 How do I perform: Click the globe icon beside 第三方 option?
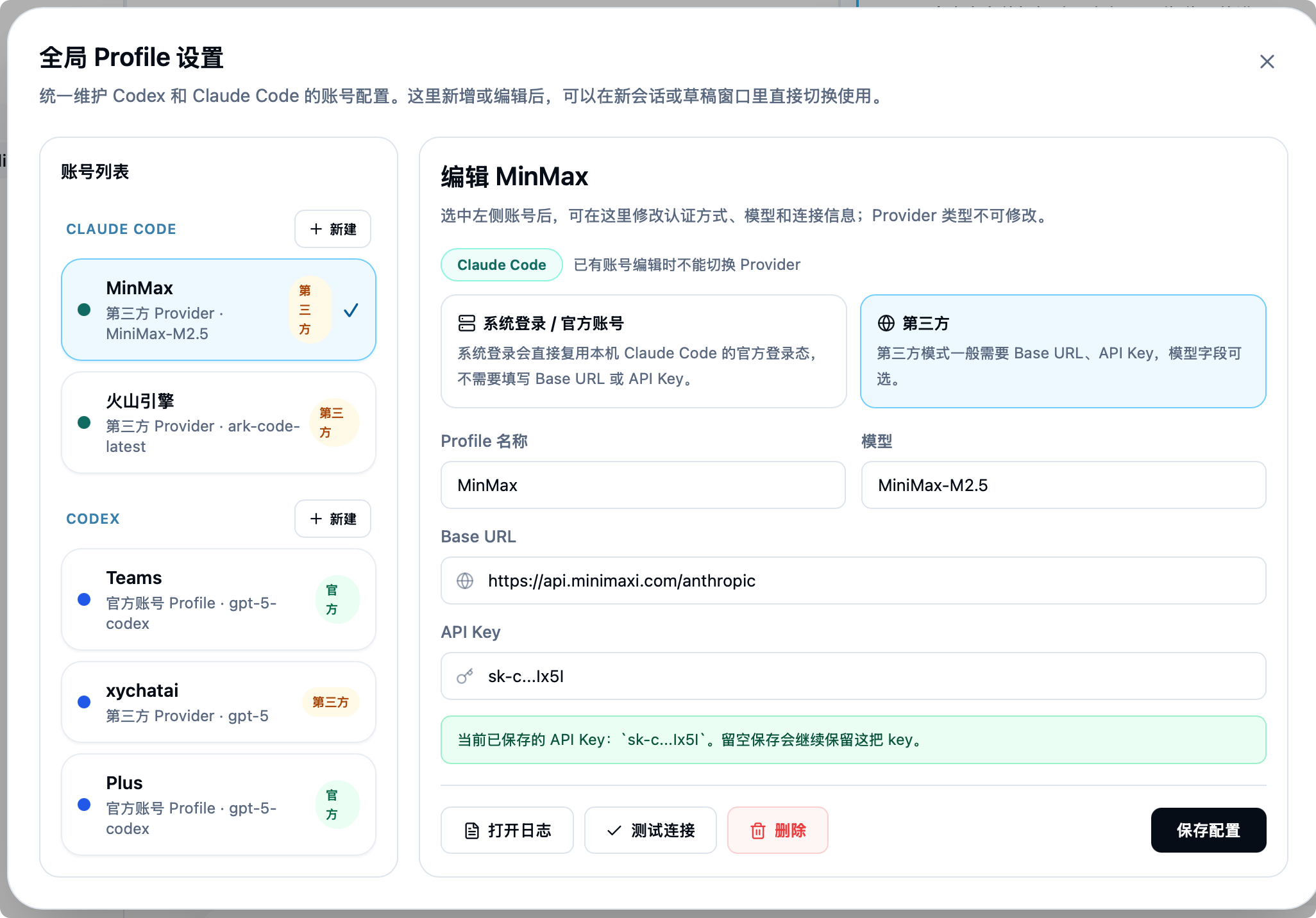[x=886, y=323]
